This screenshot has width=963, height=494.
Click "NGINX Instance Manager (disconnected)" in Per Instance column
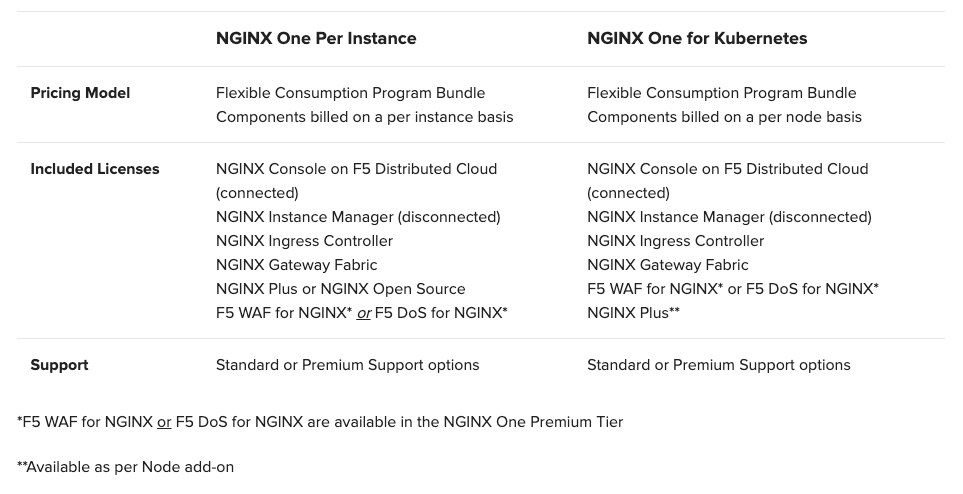click(x=358, y=217)
